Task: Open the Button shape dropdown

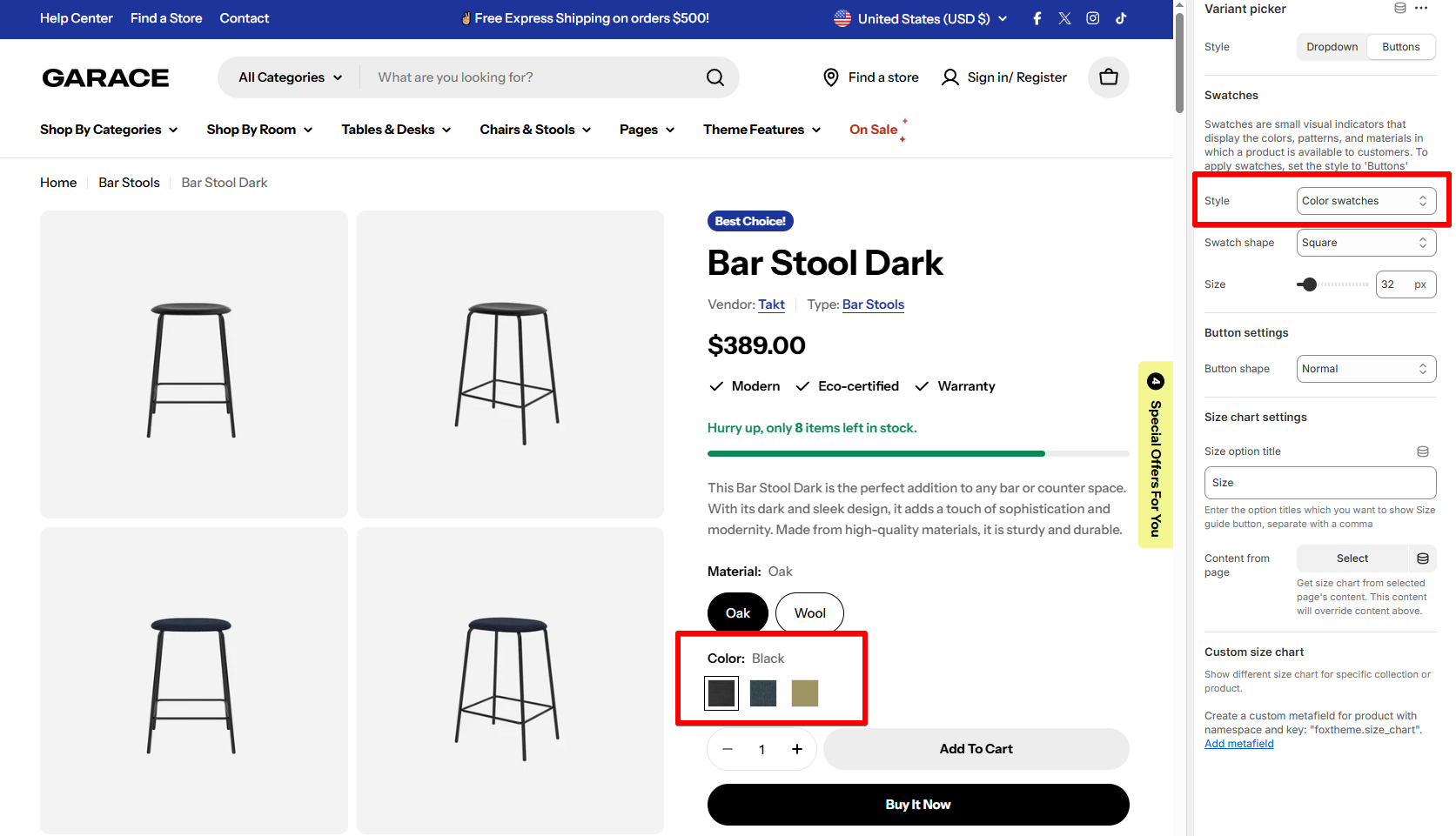Action: click(1366, 369)
